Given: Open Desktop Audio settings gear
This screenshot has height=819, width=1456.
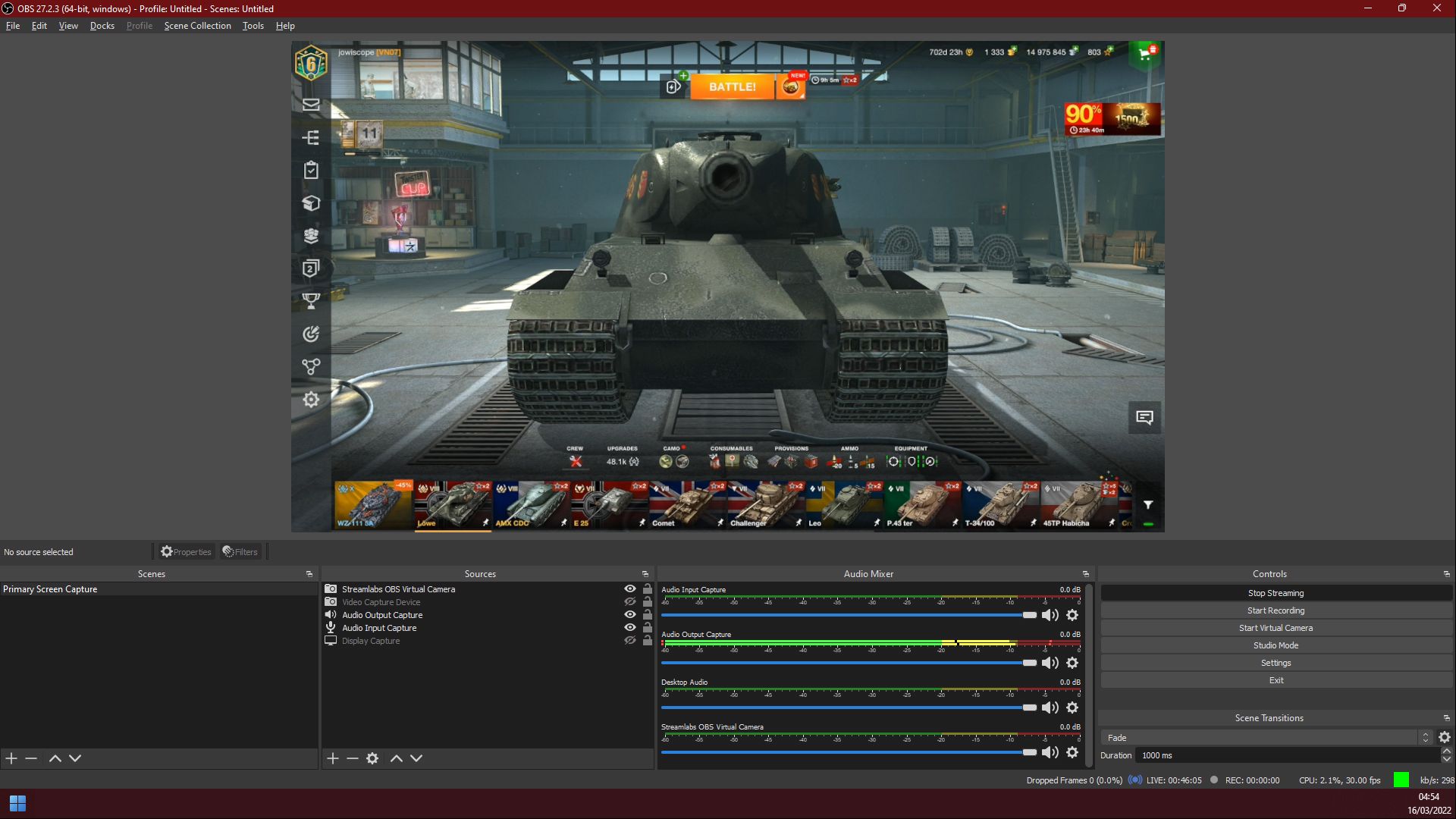Looking at the screenshot, I should click(x=1072, y=708).
